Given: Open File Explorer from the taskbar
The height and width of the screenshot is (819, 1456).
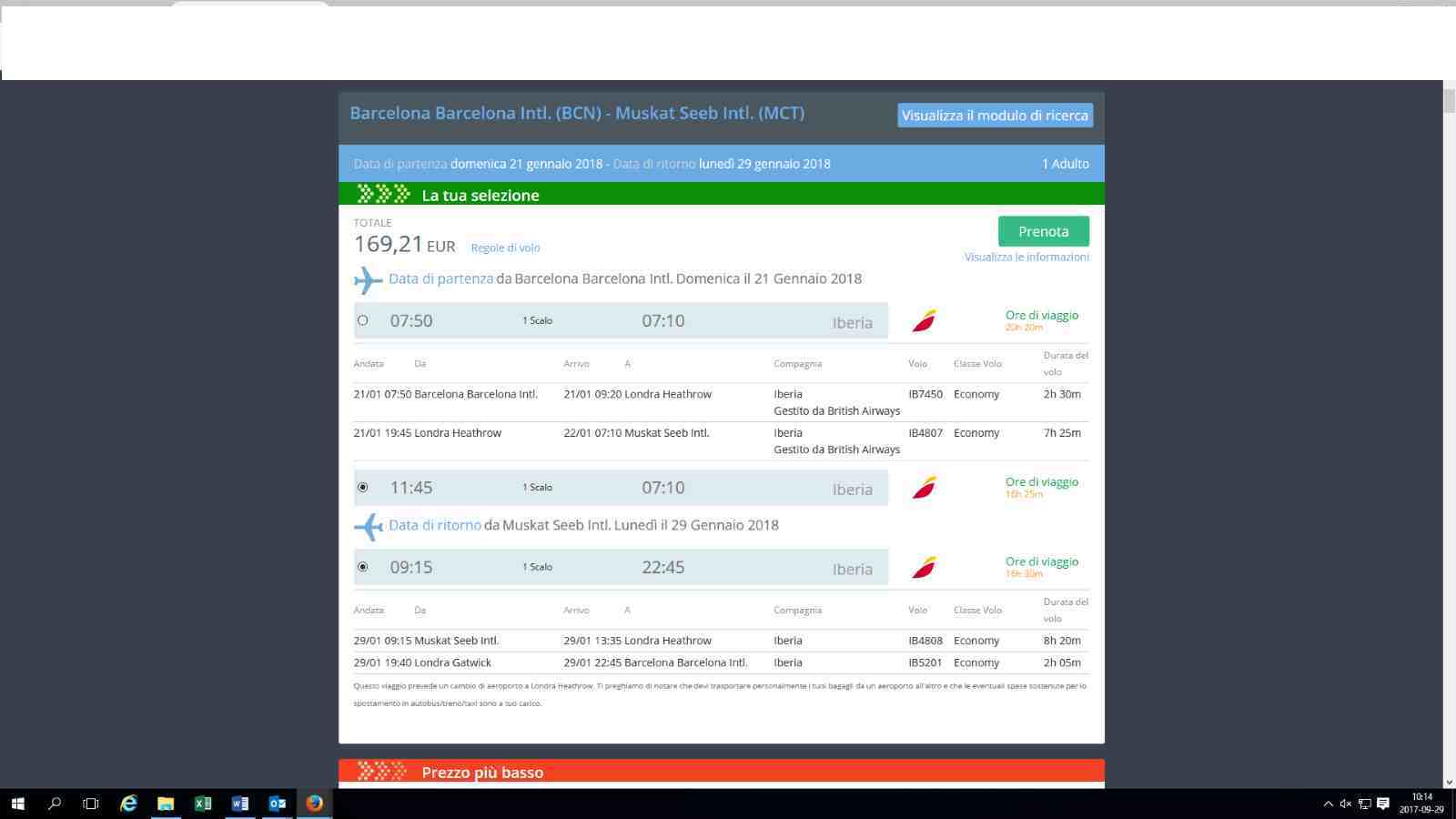Looking at the screenshot, I should [x=166, y=804].
